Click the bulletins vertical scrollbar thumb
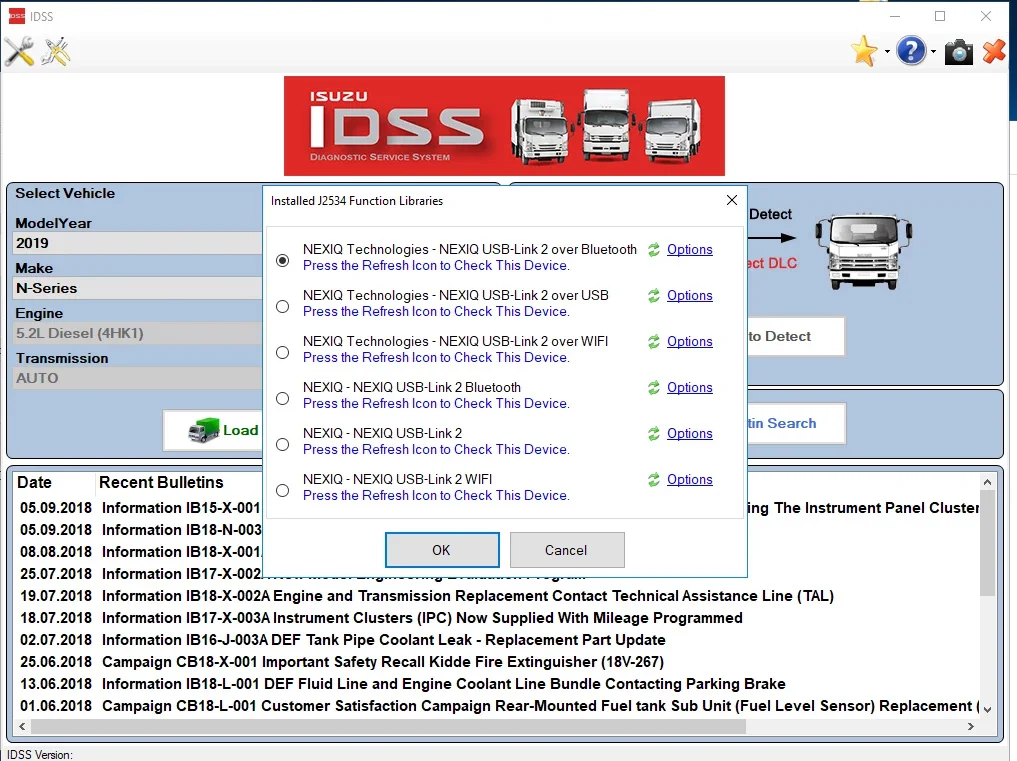The image size is (1017, 761). point(987,544)
